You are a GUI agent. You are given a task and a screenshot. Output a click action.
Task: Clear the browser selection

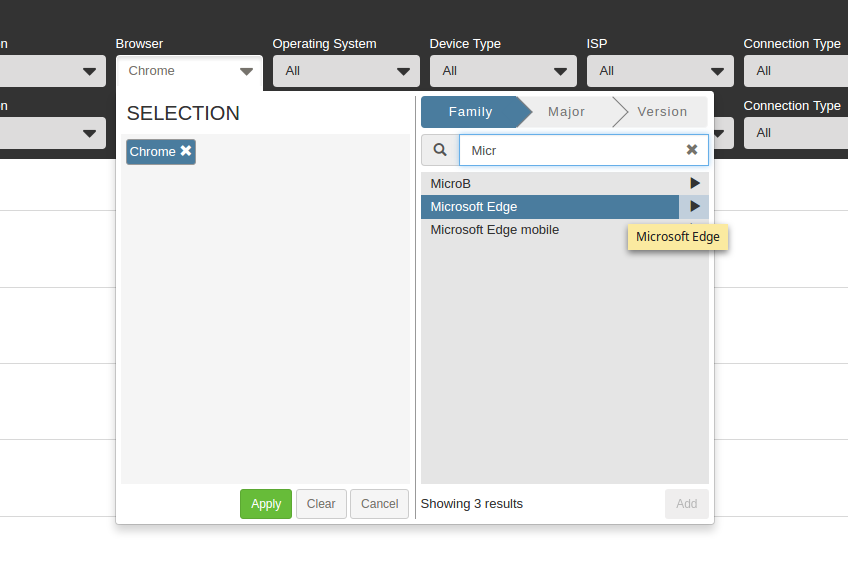point(321,504)
